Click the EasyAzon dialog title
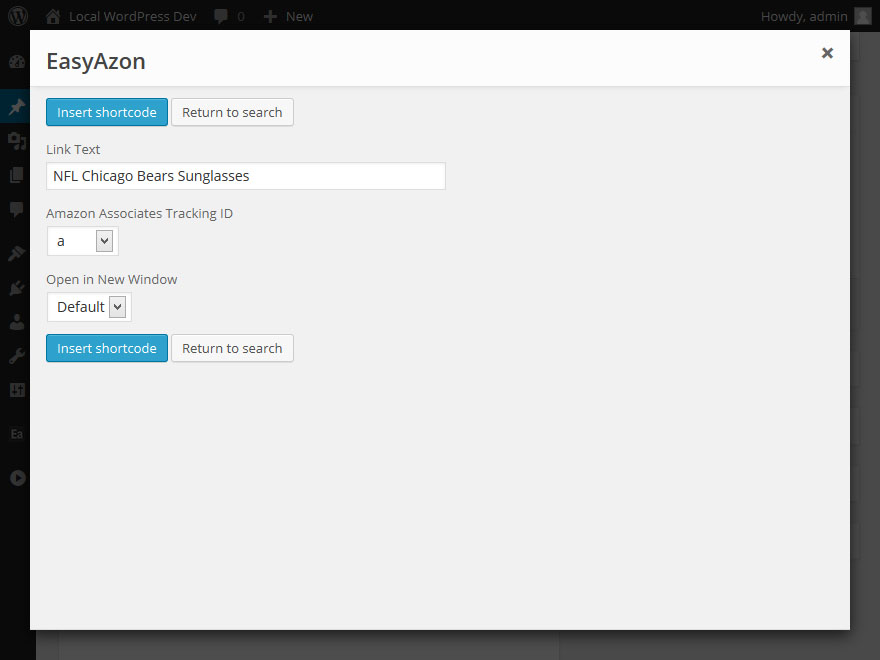Viewport: 880px width, 660px height. click(96, 61)
